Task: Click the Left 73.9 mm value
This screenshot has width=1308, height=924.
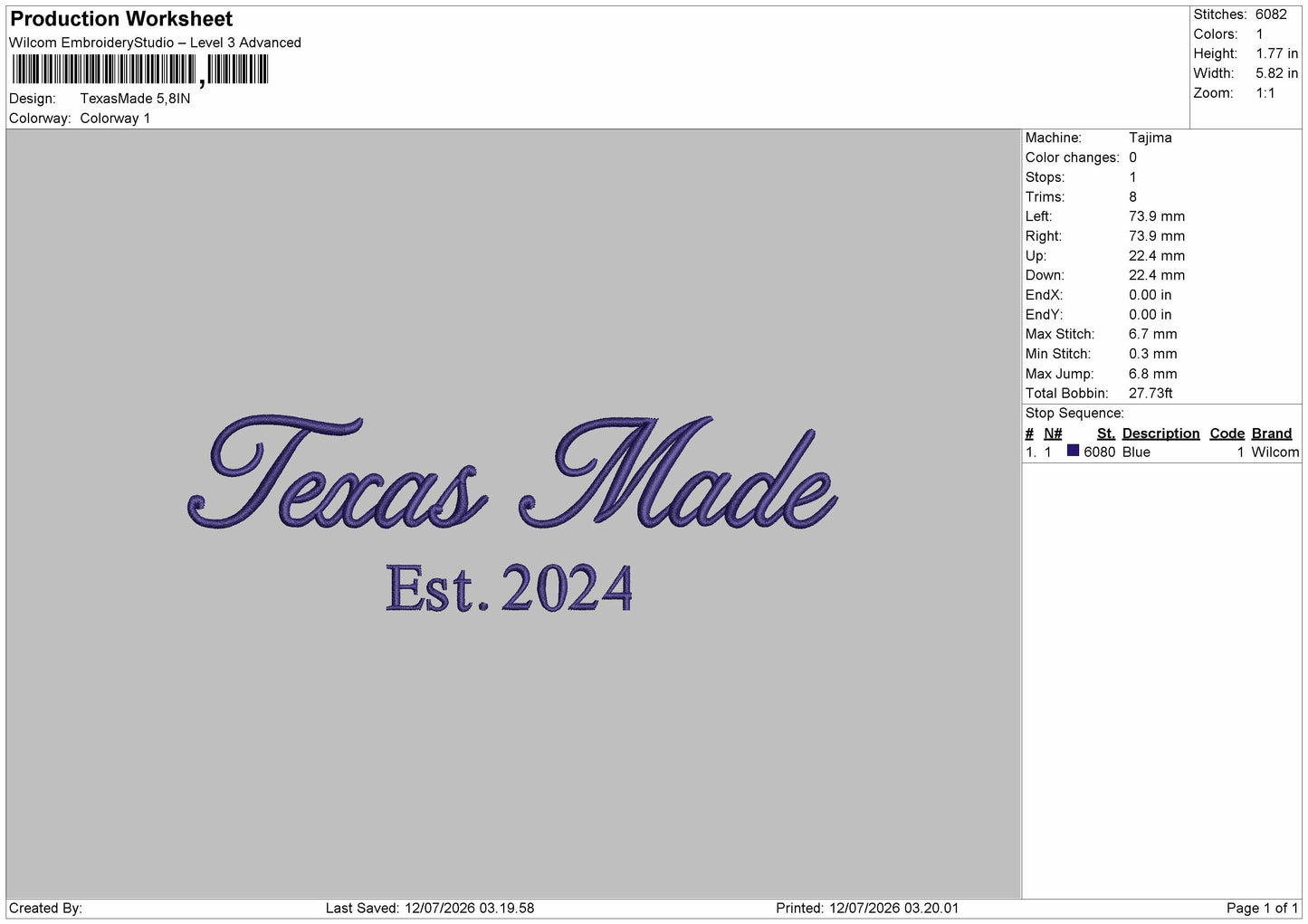Action: pos(1156,216)
